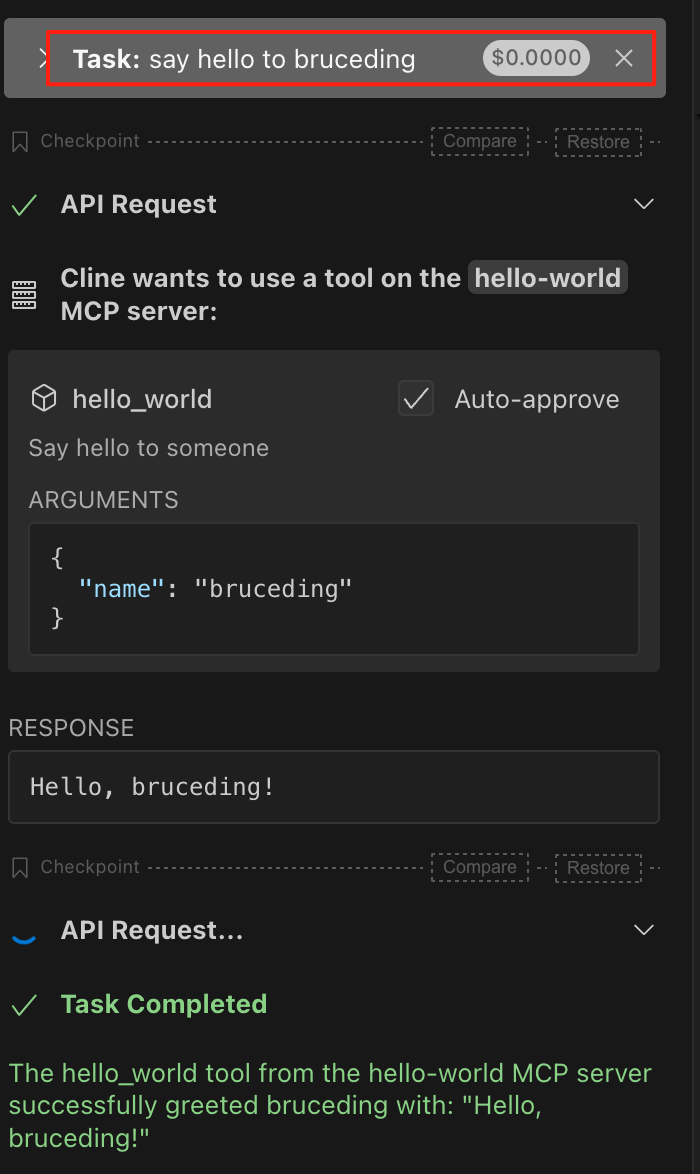This screenshot has width=700, height=1174.
Task: Toggle the Auto-approve checkbox
Action: 416,399
